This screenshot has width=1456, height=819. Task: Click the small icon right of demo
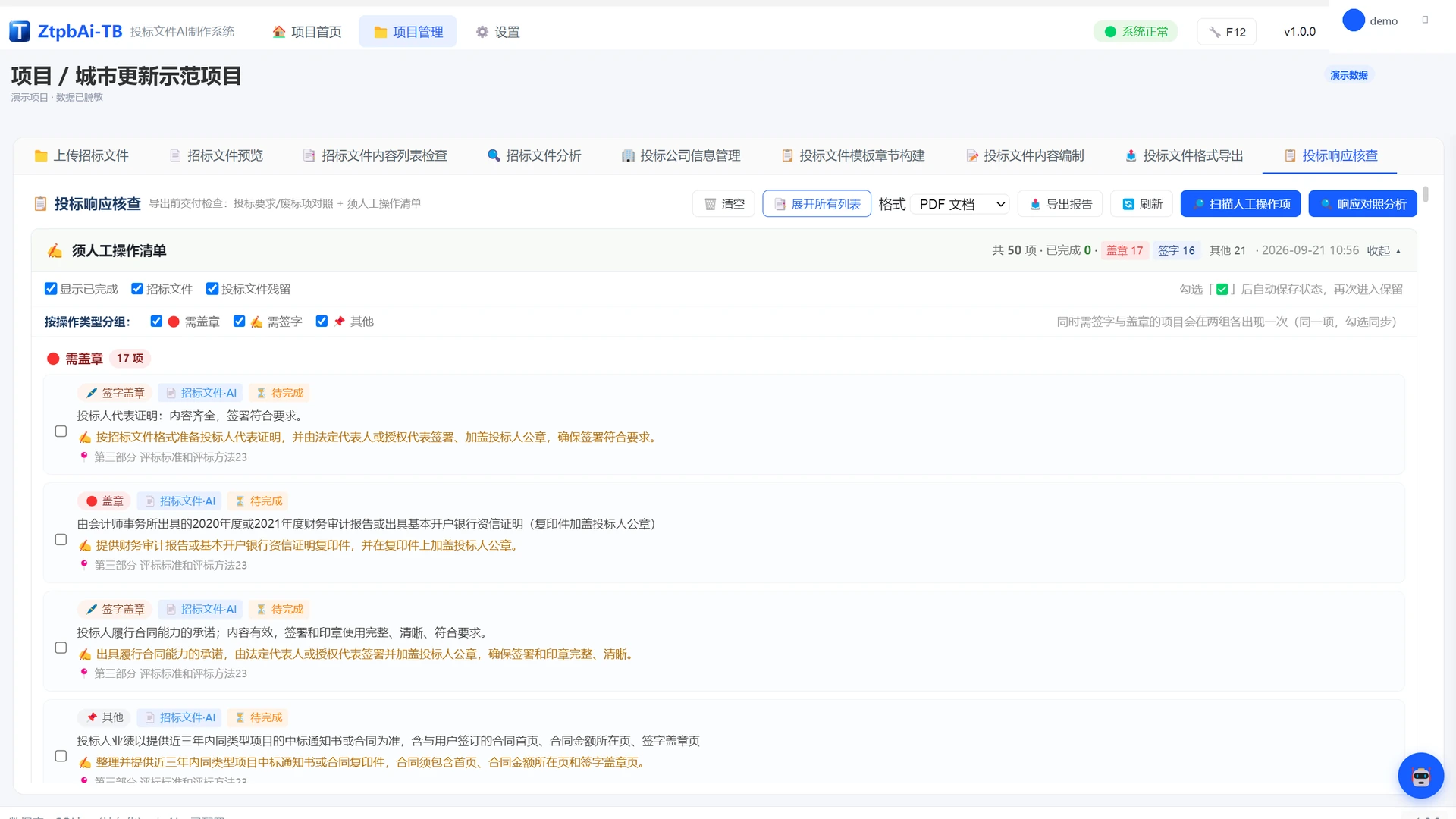[1425, 20]
